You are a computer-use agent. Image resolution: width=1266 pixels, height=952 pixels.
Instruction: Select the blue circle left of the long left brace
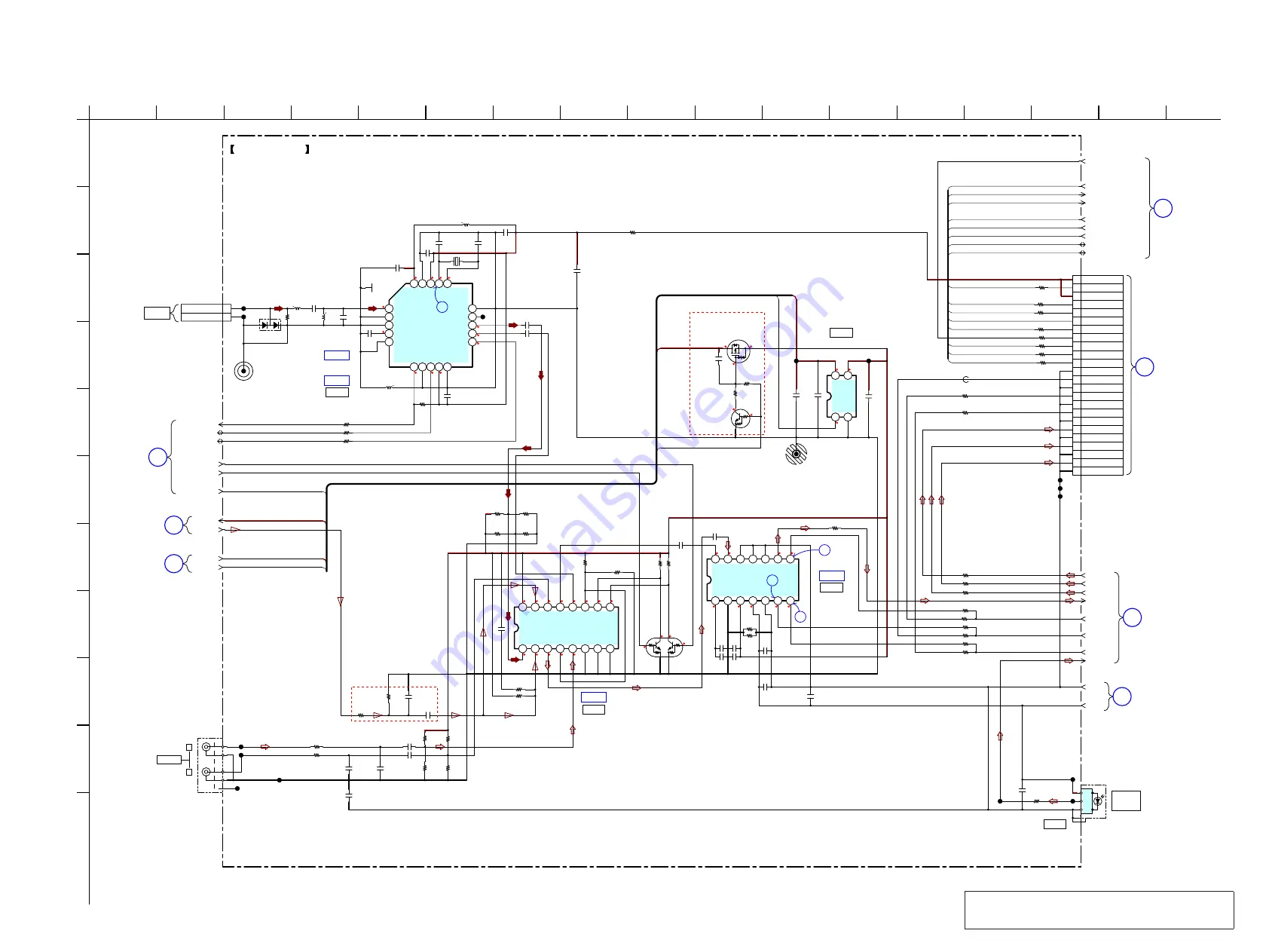(157, 457)
